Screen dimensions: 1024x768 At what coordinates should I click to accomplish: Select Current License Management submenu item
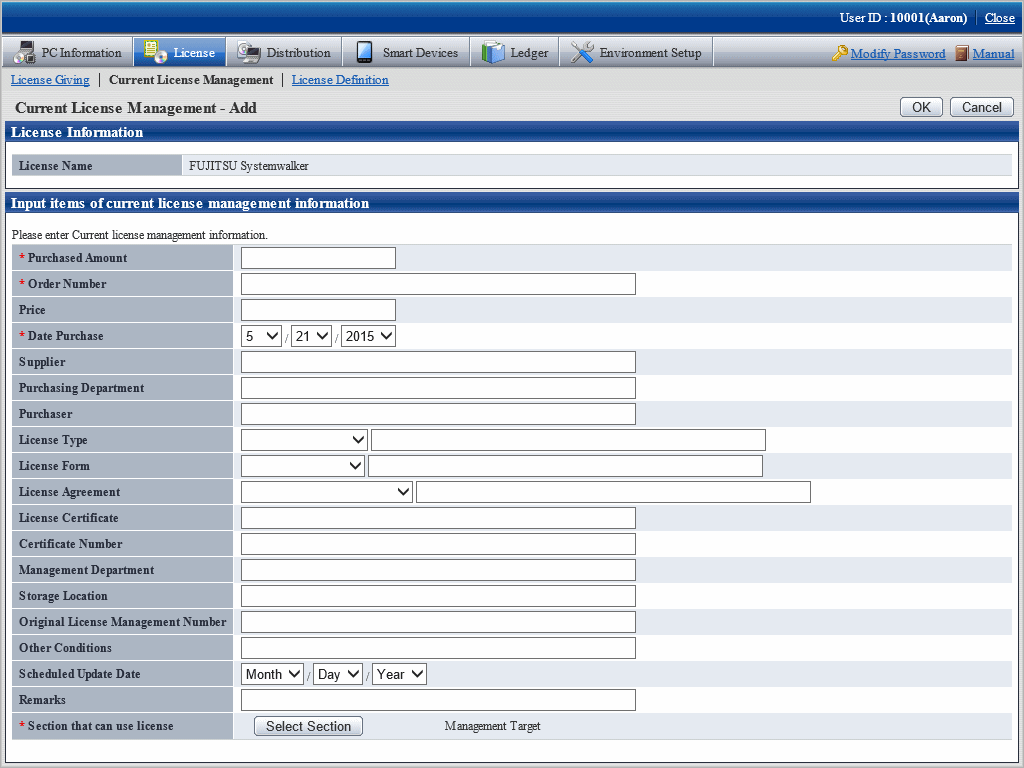pyautogui.click(x=191, y=80)
